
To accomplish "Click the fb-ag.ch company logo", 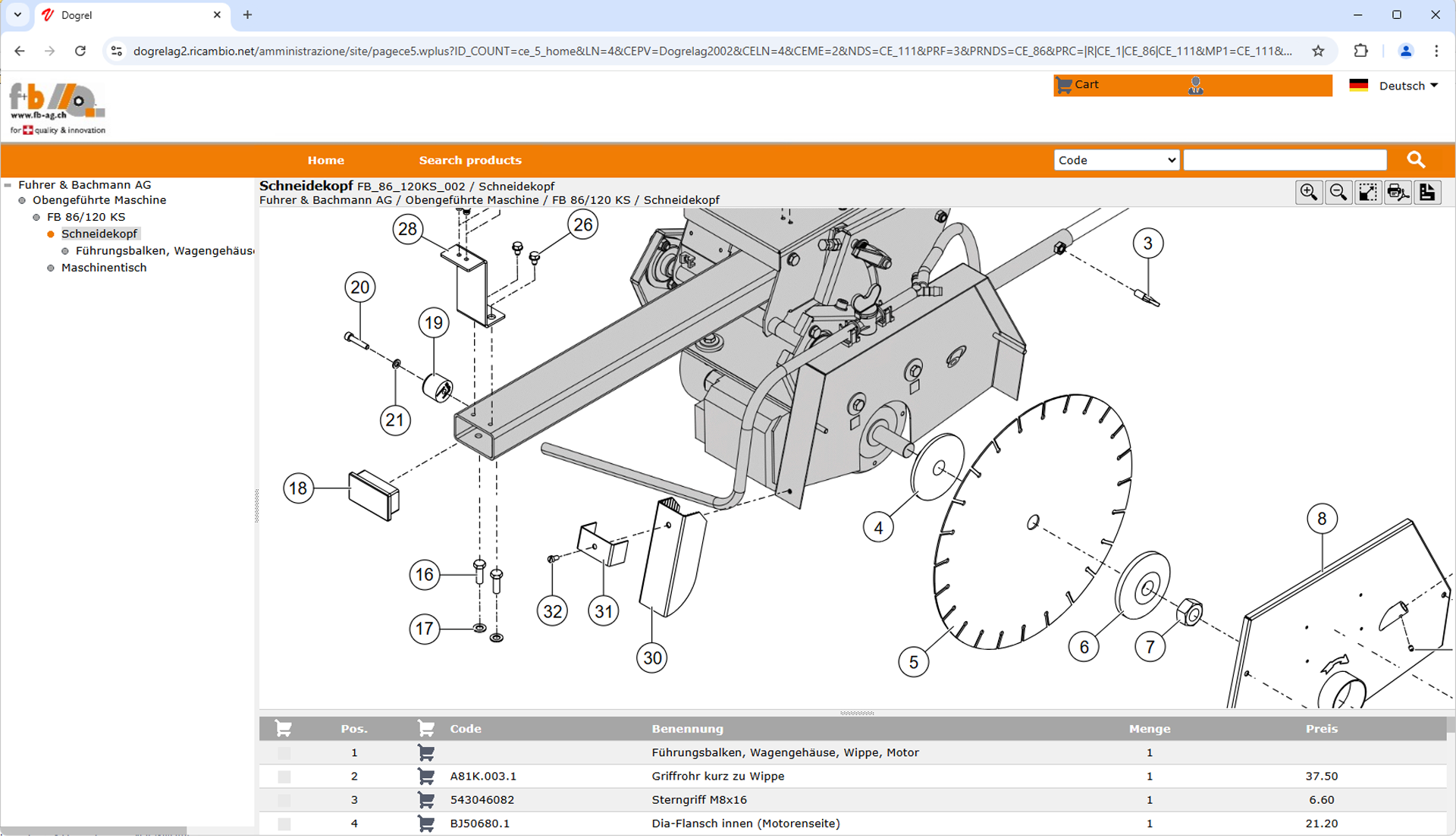I will point(58,108).
